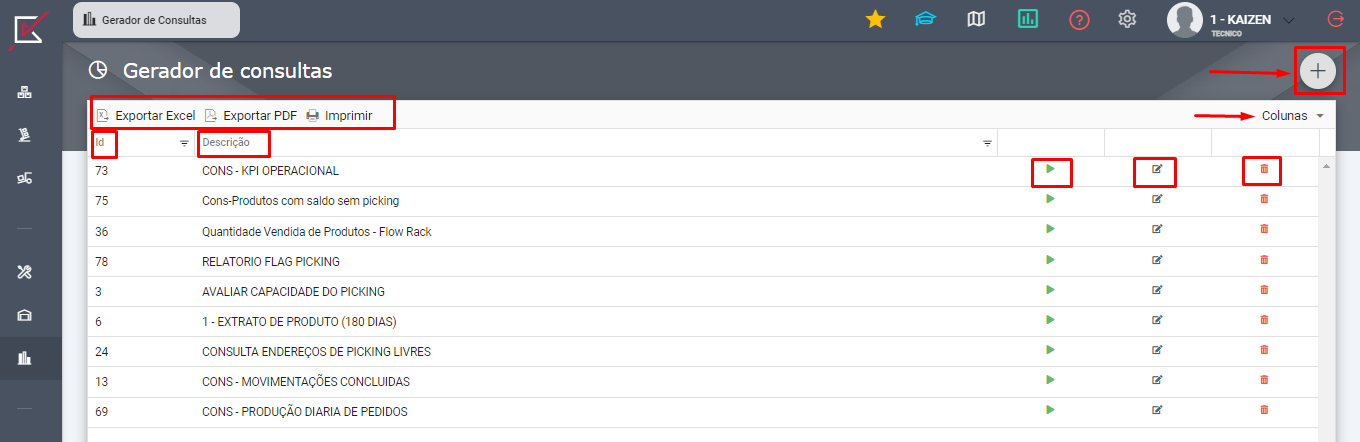Open the Colunas dropdown
1360x442 pixels.
1292,116
